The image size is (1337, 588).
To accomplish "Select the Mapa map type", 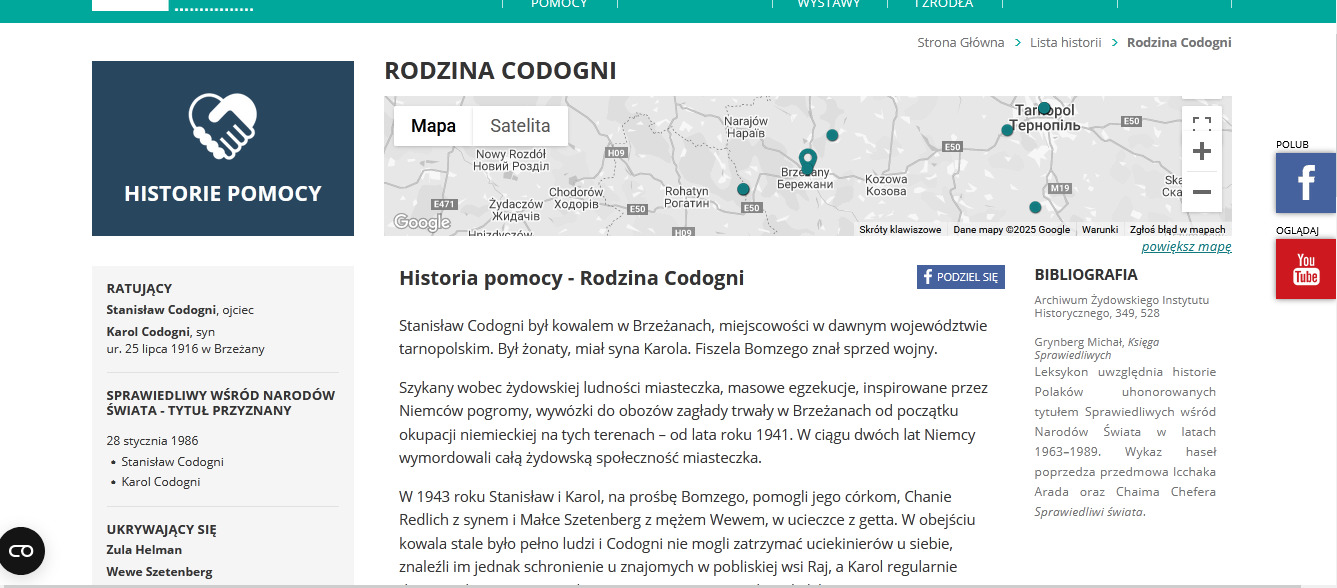I will pyautogui.click(x=433, y=126).
